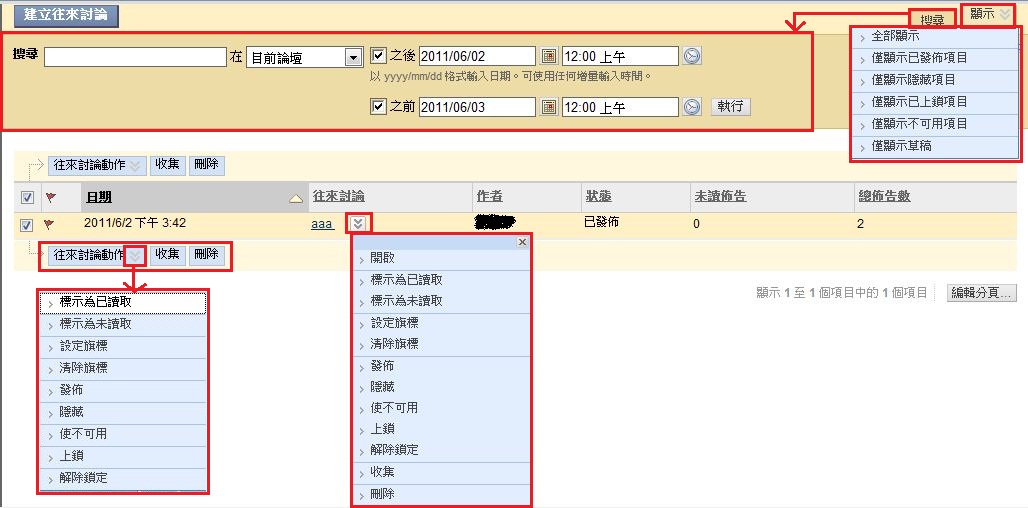Click the red flag icon in header row
This screenshot has width=1028, height=508.
[51, 197]
